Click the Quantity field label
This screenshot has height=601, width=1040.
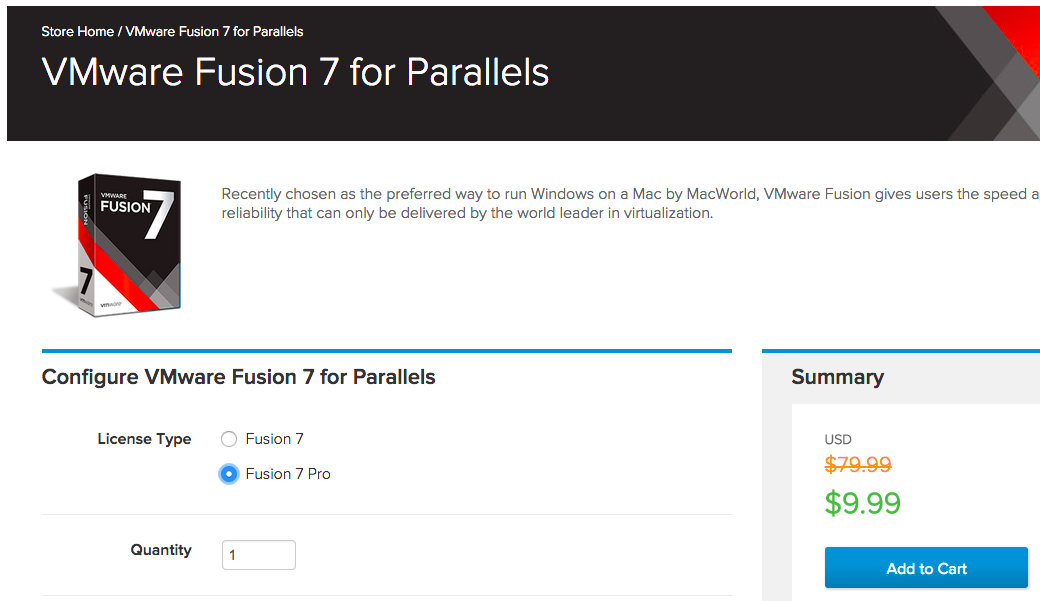point(161,550)
